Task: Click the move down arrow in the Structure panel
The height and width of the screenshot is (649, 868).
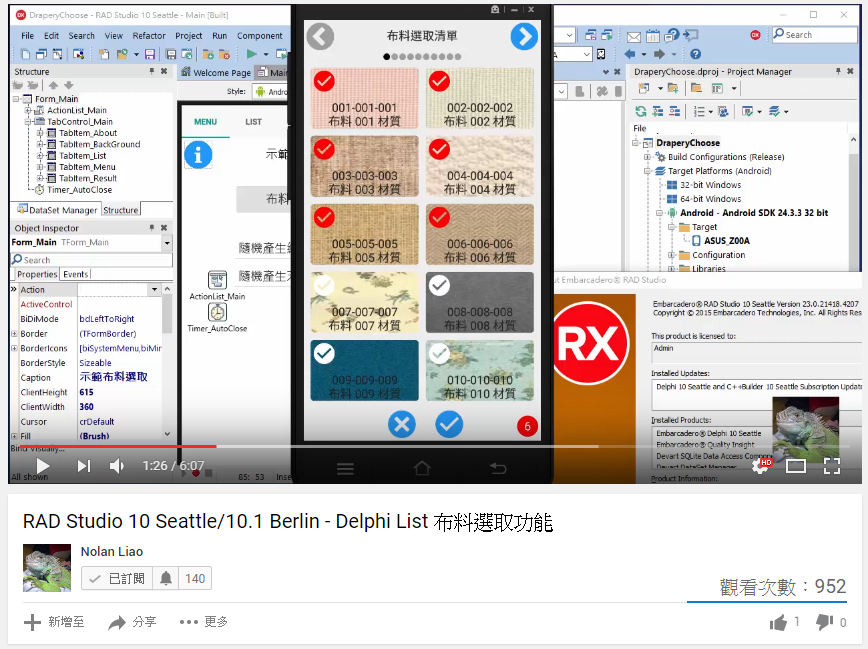Action: click(x=69, y=85)
